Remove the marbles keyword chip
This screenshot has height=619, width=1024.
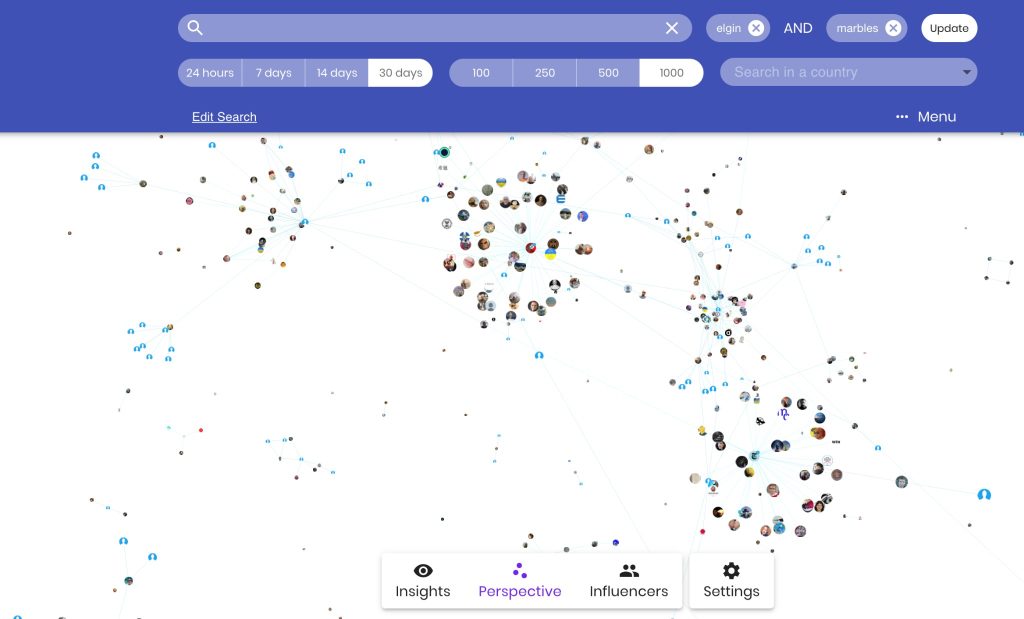pos(893,28)
